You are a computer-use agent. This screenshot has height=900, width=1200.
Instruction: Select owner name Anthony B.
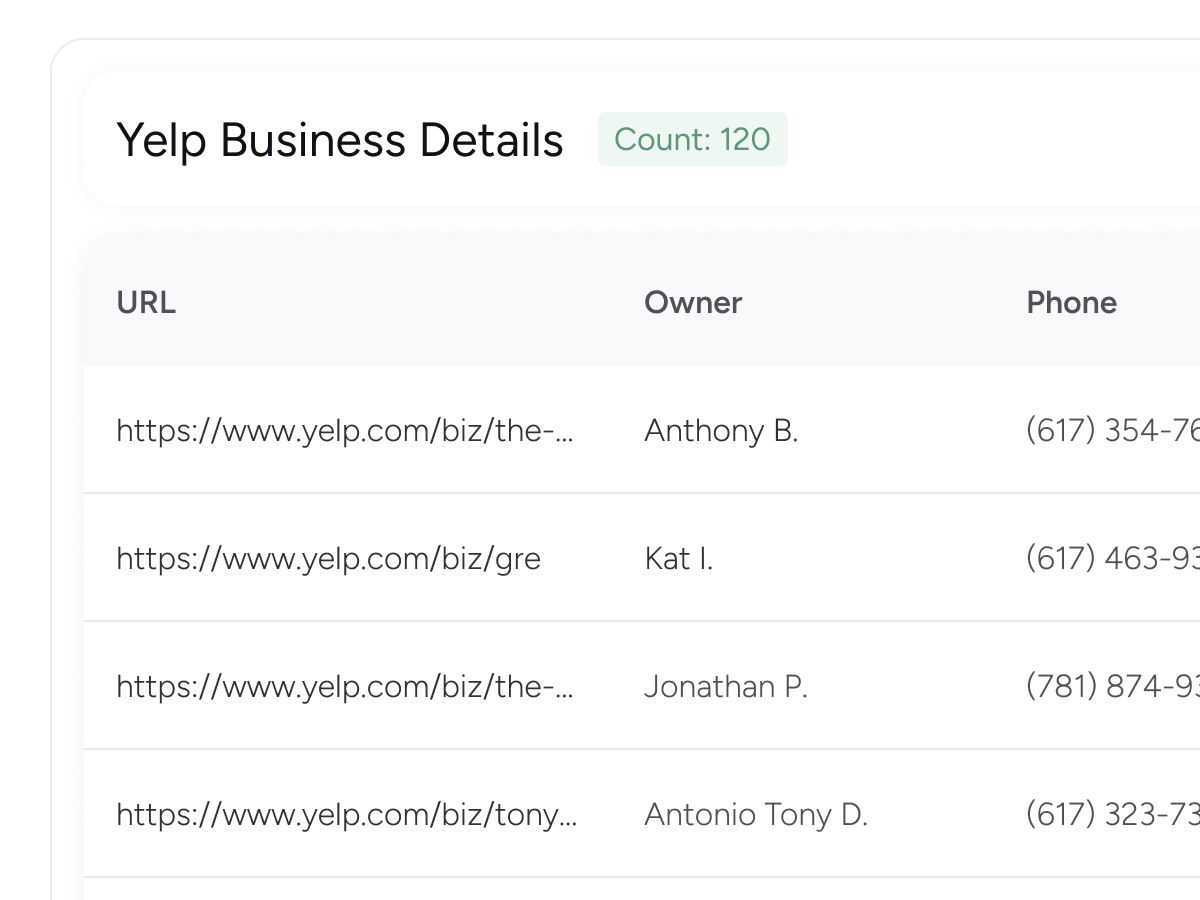[721, 431]
